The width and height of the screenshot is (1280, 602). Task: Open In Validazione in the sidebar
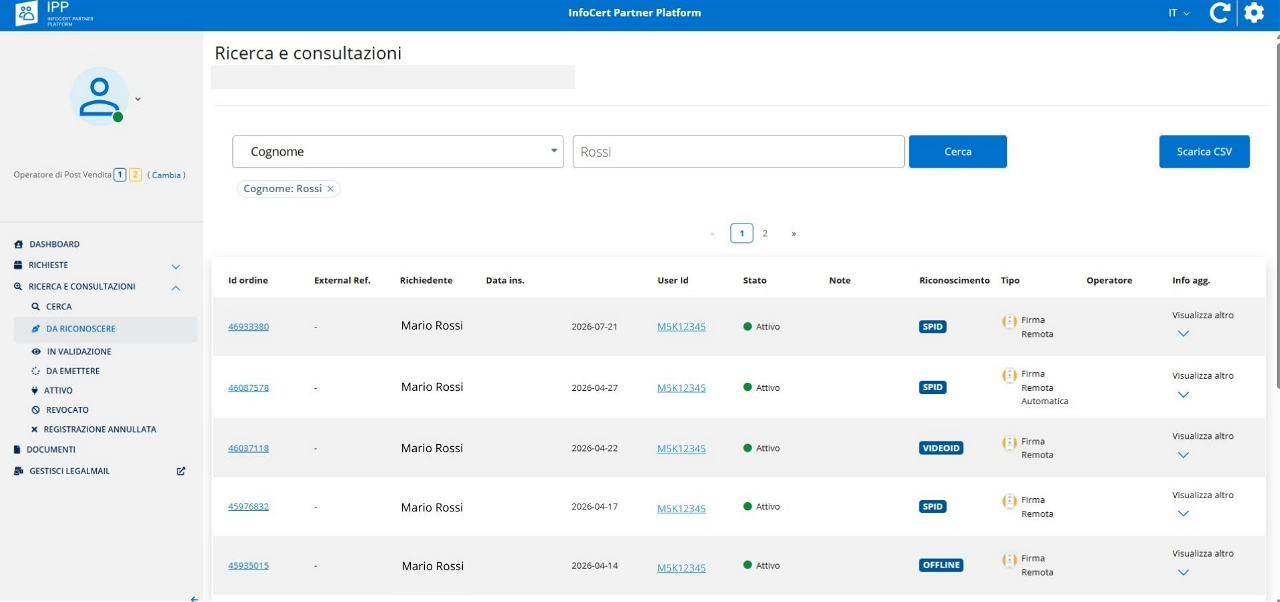pyautogui.click(x=79, y=352)
